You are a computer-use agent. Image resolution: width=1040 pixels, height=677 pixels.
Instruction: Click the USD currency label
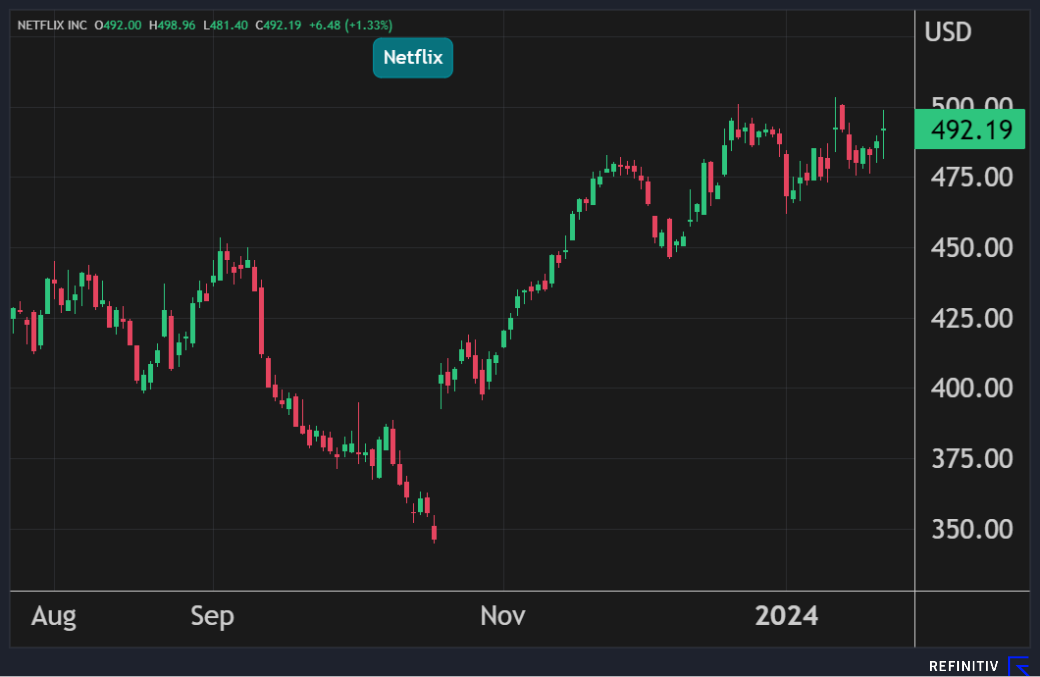pyautogui.click(x=947, y=32)
